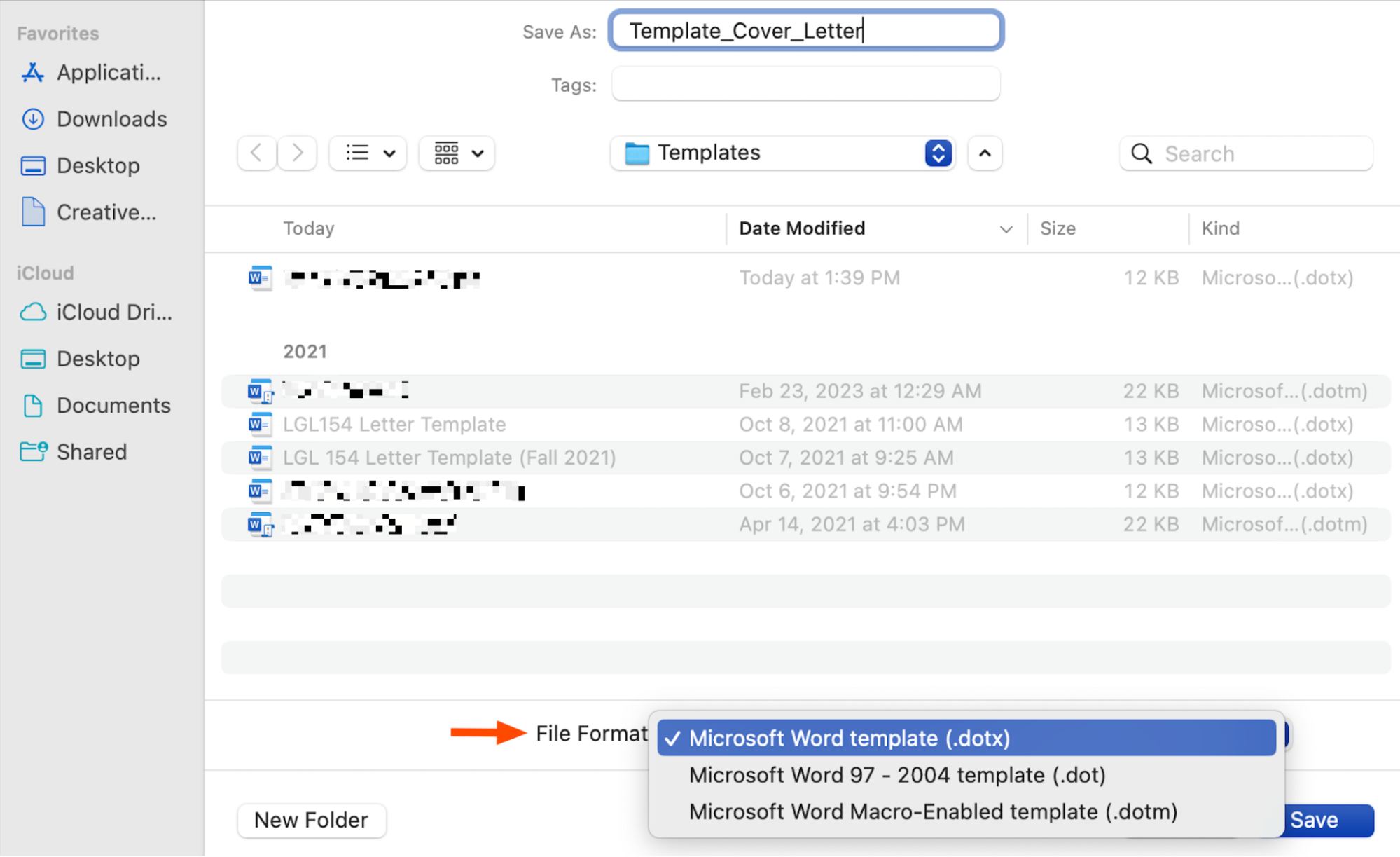Select LGL154 Letter Template file
Image resolution: width=1400 pixels, height=857 pixels.
click(x=806, y=425)
